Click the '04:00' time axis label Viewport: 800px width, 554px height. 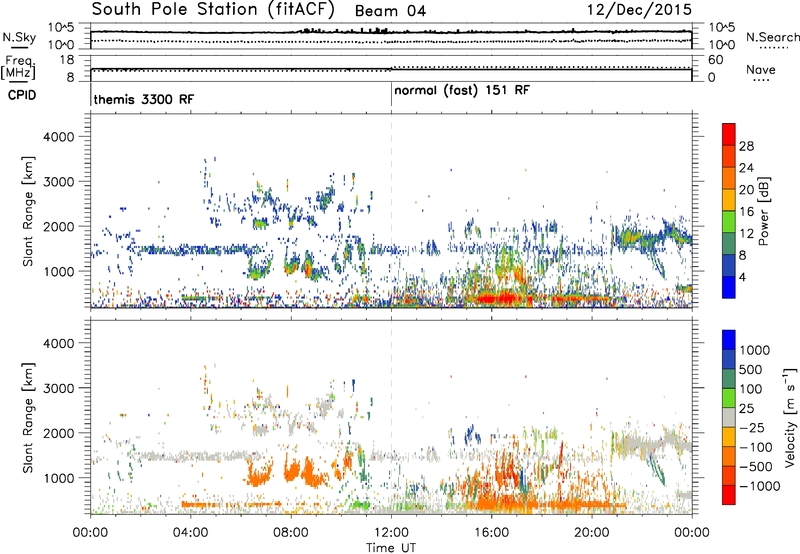tap(191, 533)
